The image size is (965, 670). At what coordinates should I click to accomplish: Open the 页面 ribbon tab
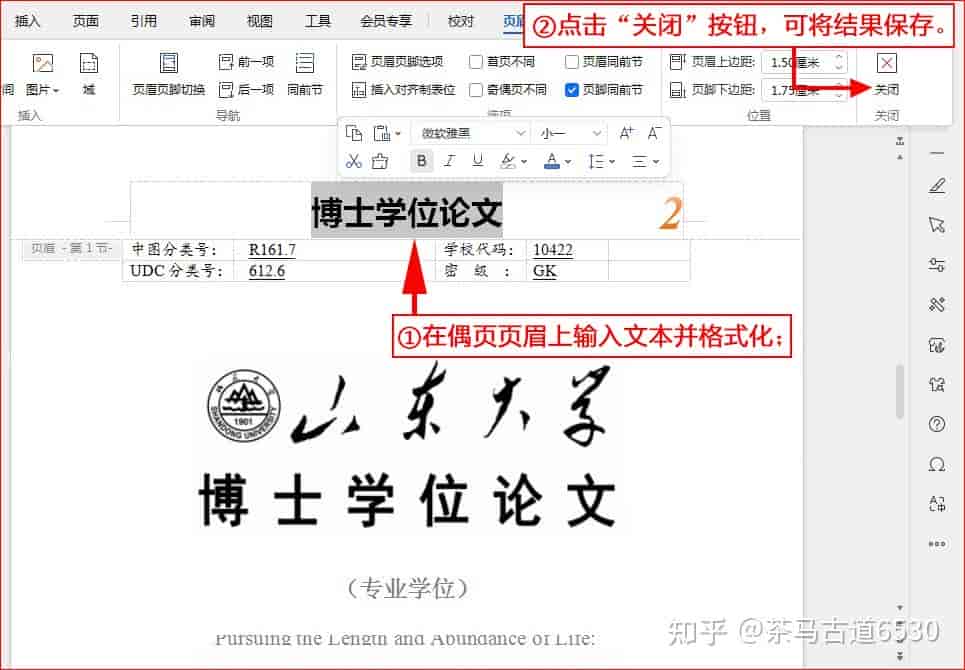pyautogui.click(x=86, y=21)
